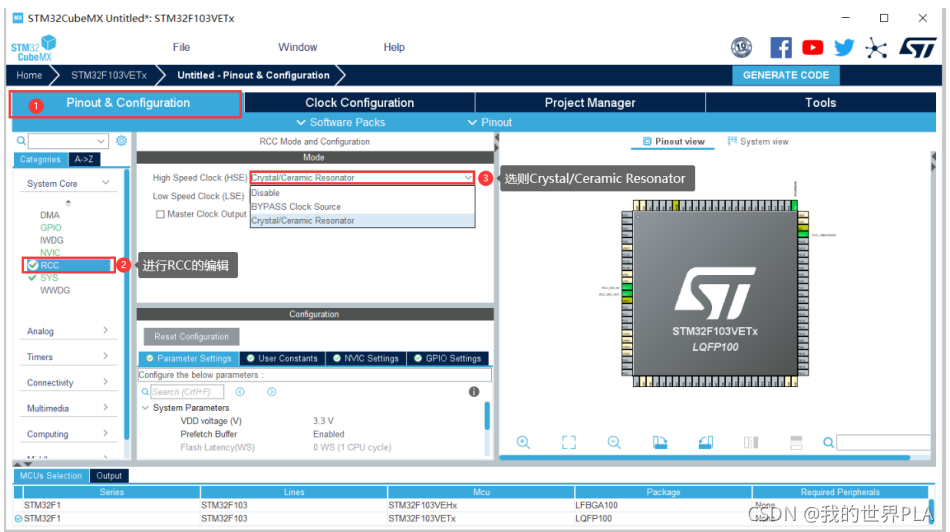This screenshot has height=532, width=950.
Task: Open the NVIC Settings tab
Action: tap(366, 358)
